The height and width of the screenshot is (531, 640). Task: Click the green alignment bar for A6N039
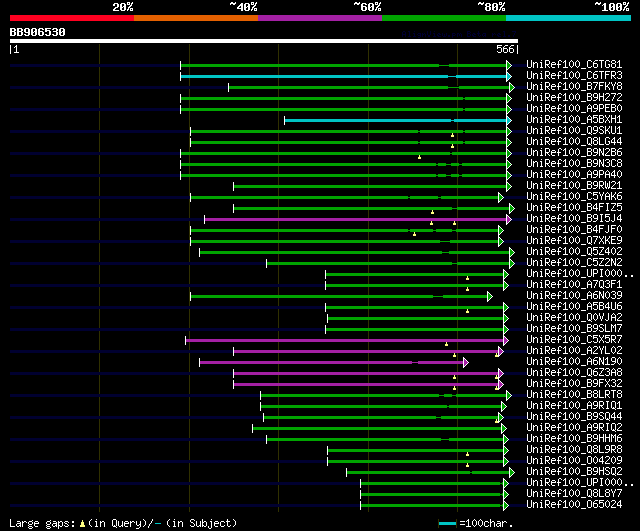[x=339, y=296]
